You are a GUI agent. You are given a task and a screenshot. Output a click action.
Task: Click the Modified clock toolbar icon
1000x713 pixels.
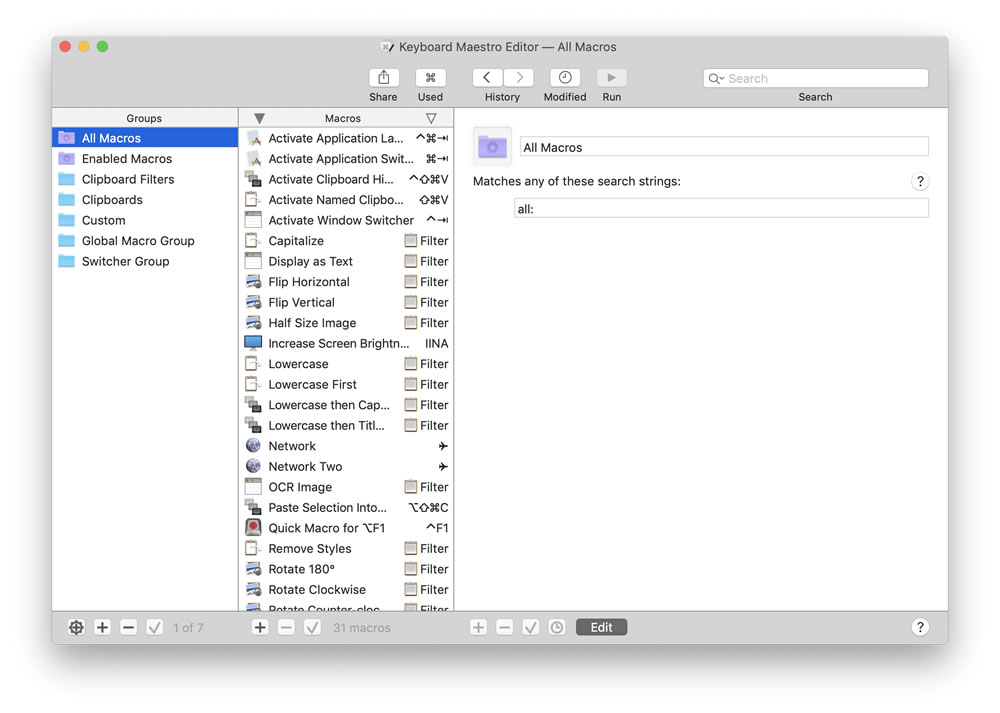pos(565,78)
